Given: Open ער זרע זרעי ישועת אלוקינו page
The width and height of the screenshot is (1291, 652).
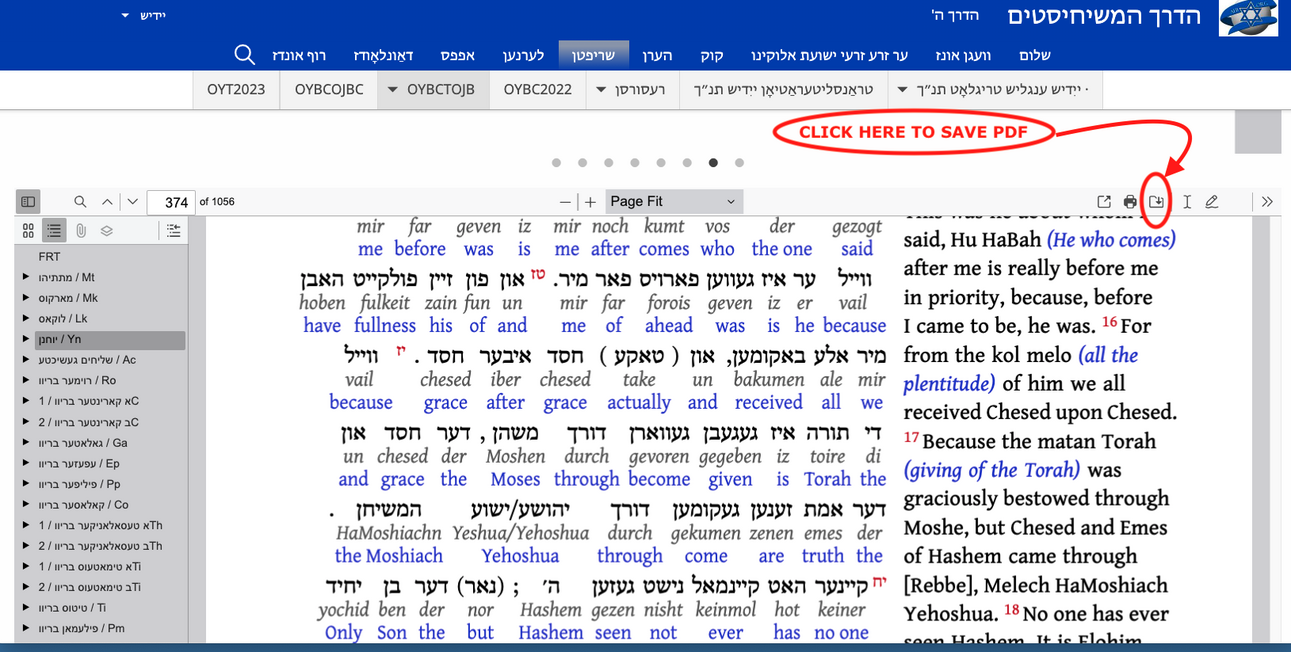Looking at the screenshot, I should (828, 55).
